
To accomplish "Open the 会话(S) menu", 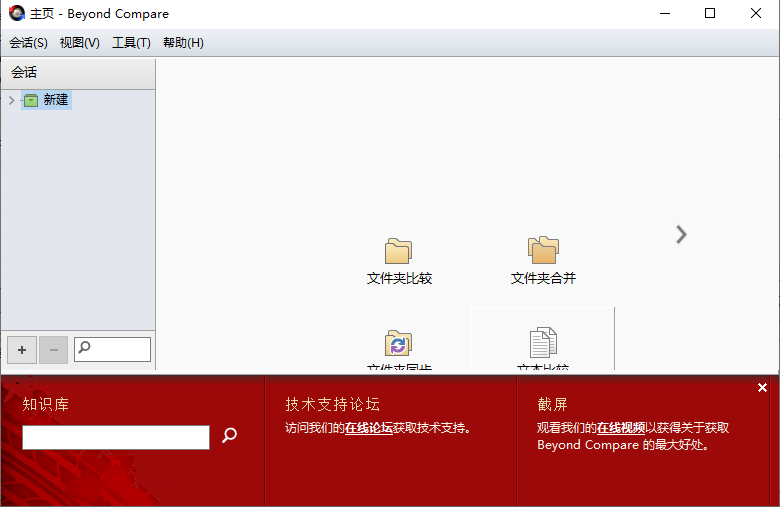I will [x=28, y=43].
